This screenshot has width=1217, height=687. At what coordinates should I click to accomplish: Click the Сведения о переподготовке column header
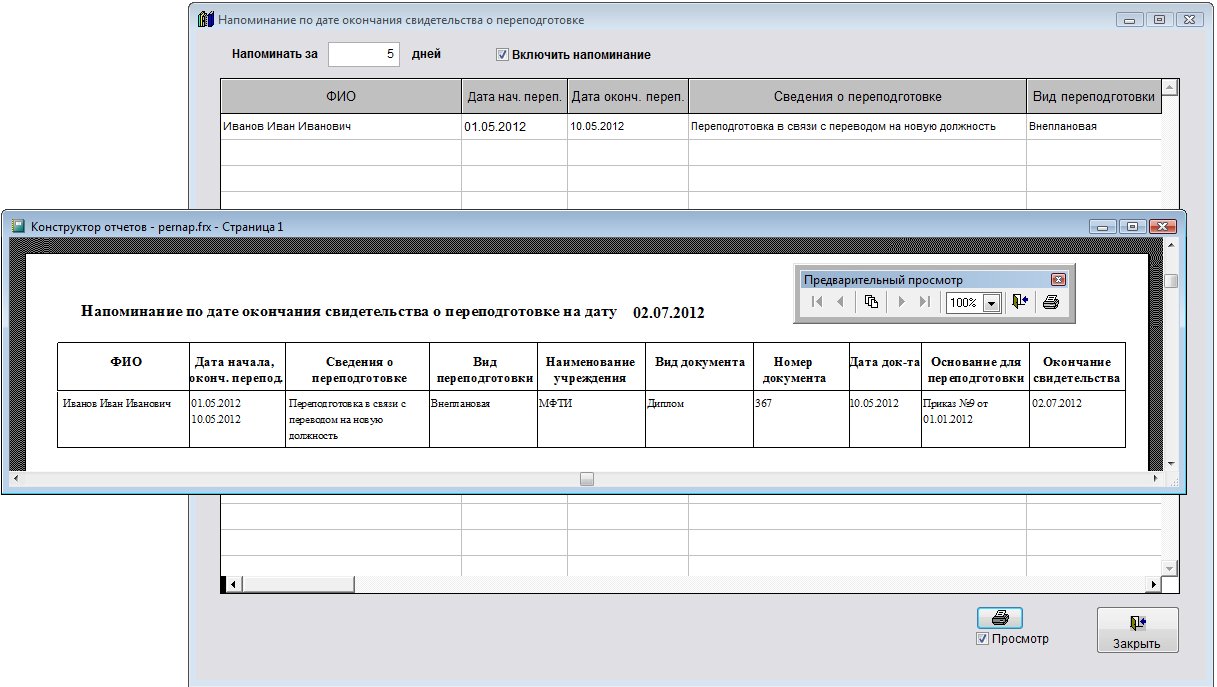coord(857,97)
